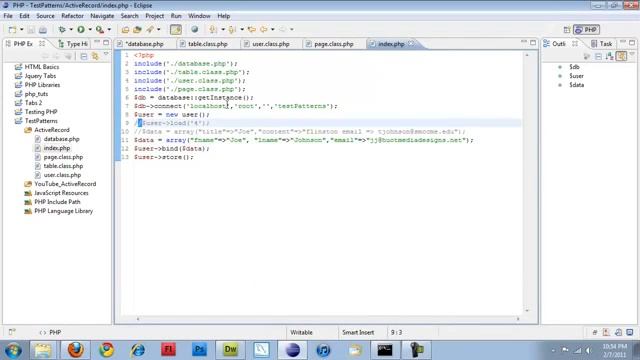
Task: Click the Debug bug icon
Action: [x=62, y=29]
